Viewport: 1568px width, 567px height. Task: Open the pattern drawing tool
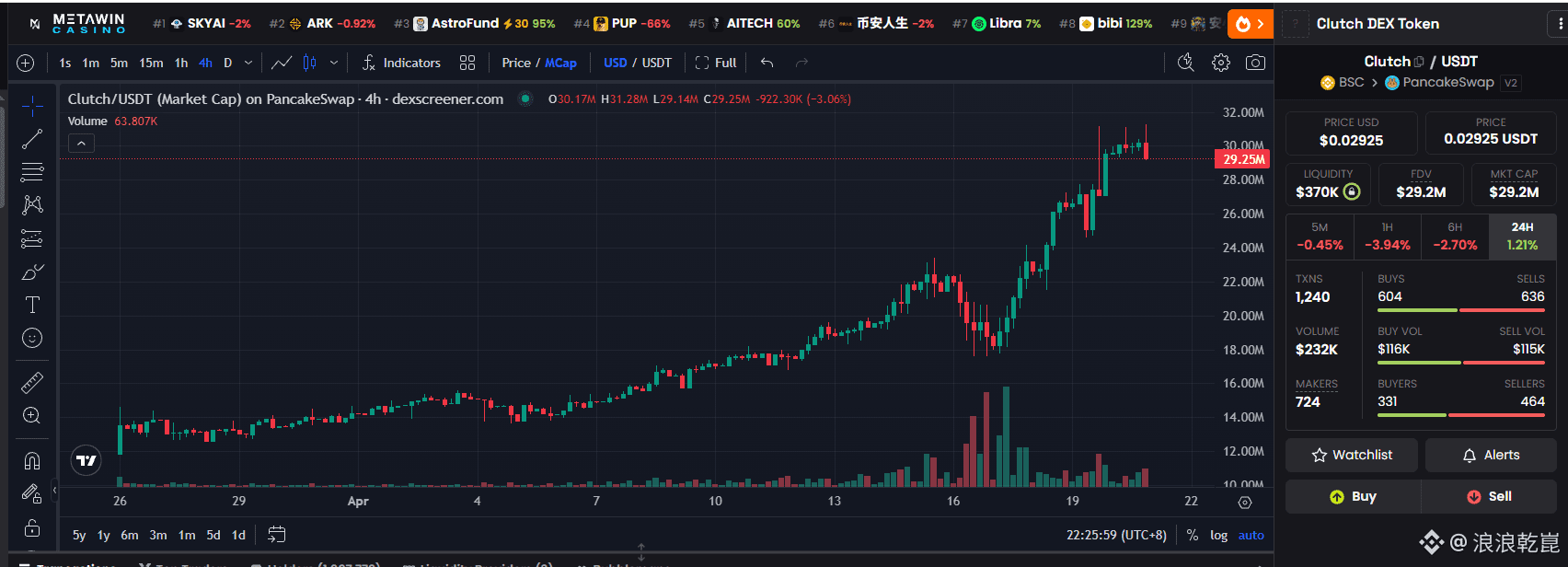32,205
